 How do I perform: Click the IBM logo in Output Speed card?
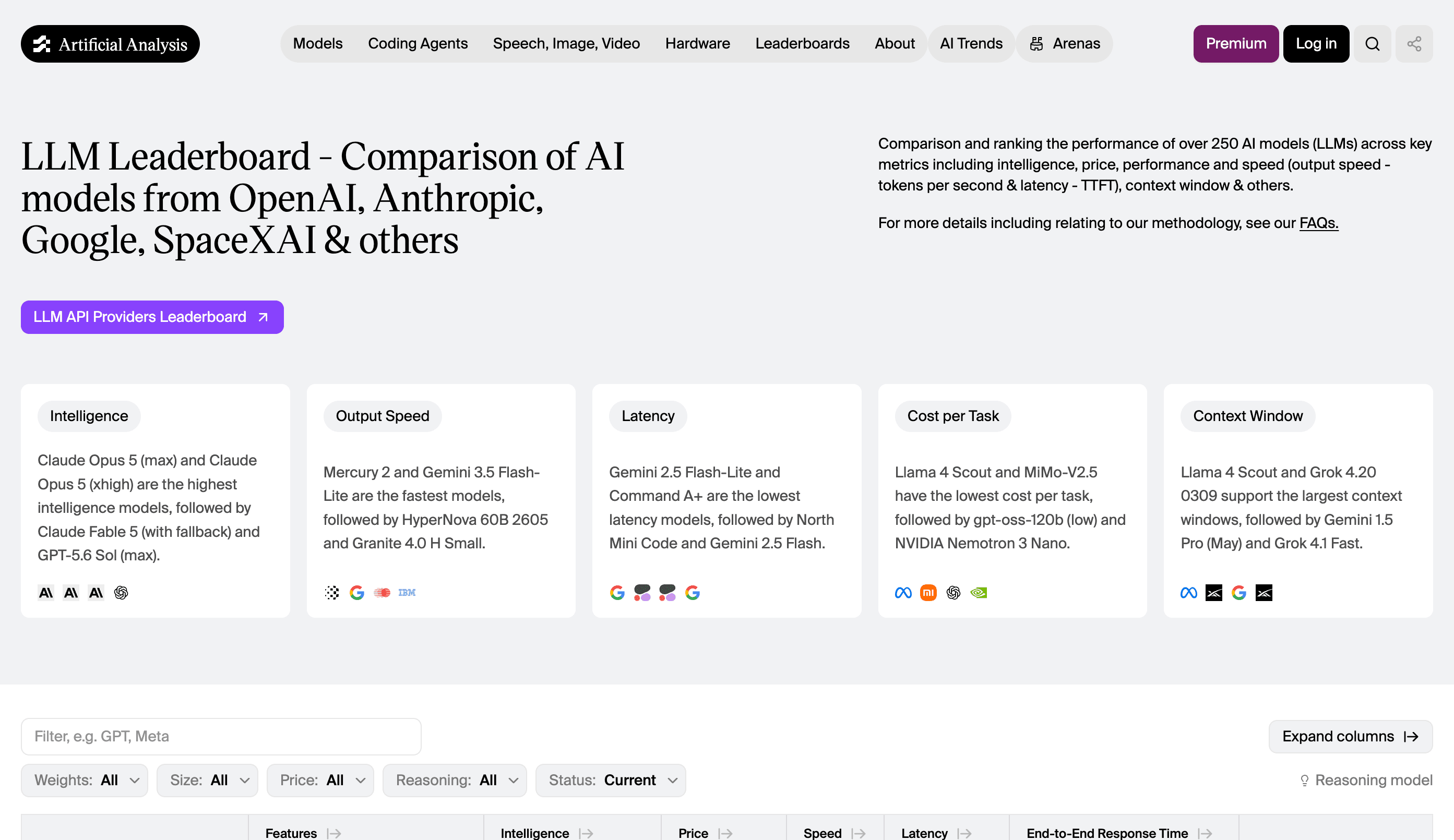[407, 593]
